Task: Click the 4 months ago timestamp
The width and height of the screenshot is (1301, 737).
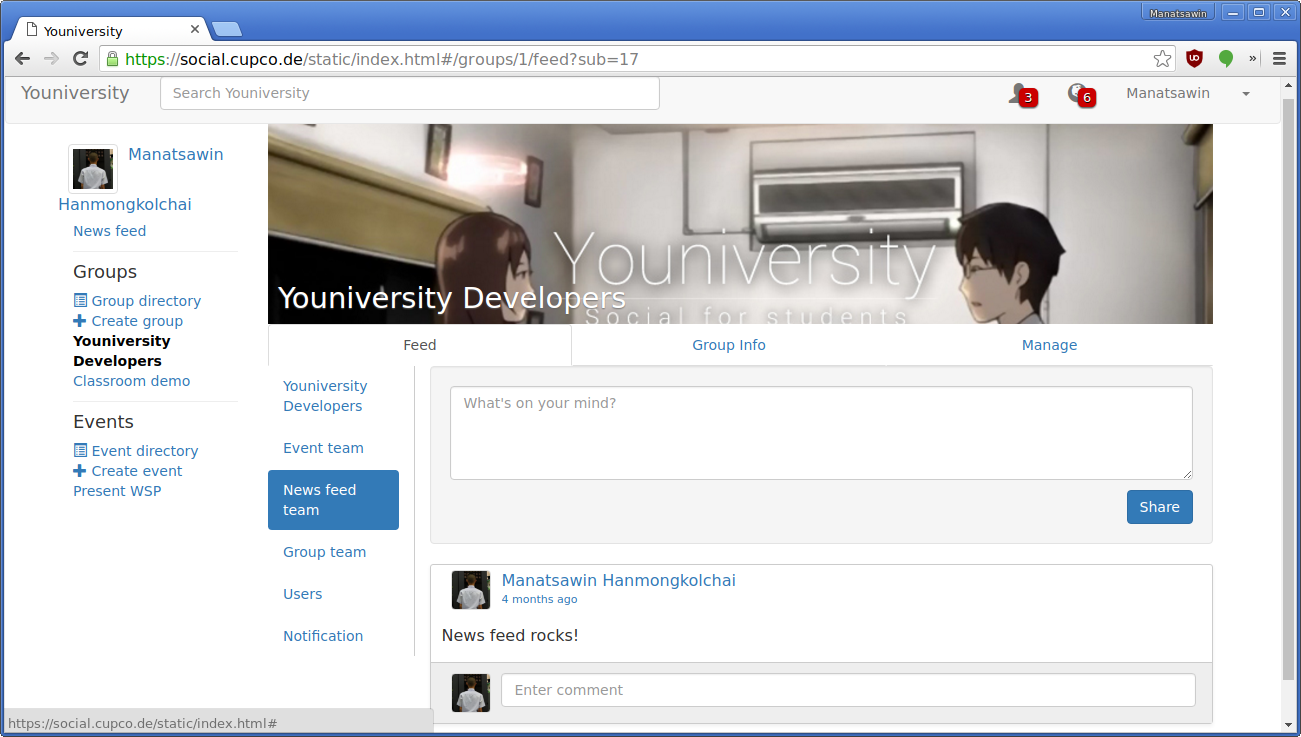Action: tap(539, 600)
